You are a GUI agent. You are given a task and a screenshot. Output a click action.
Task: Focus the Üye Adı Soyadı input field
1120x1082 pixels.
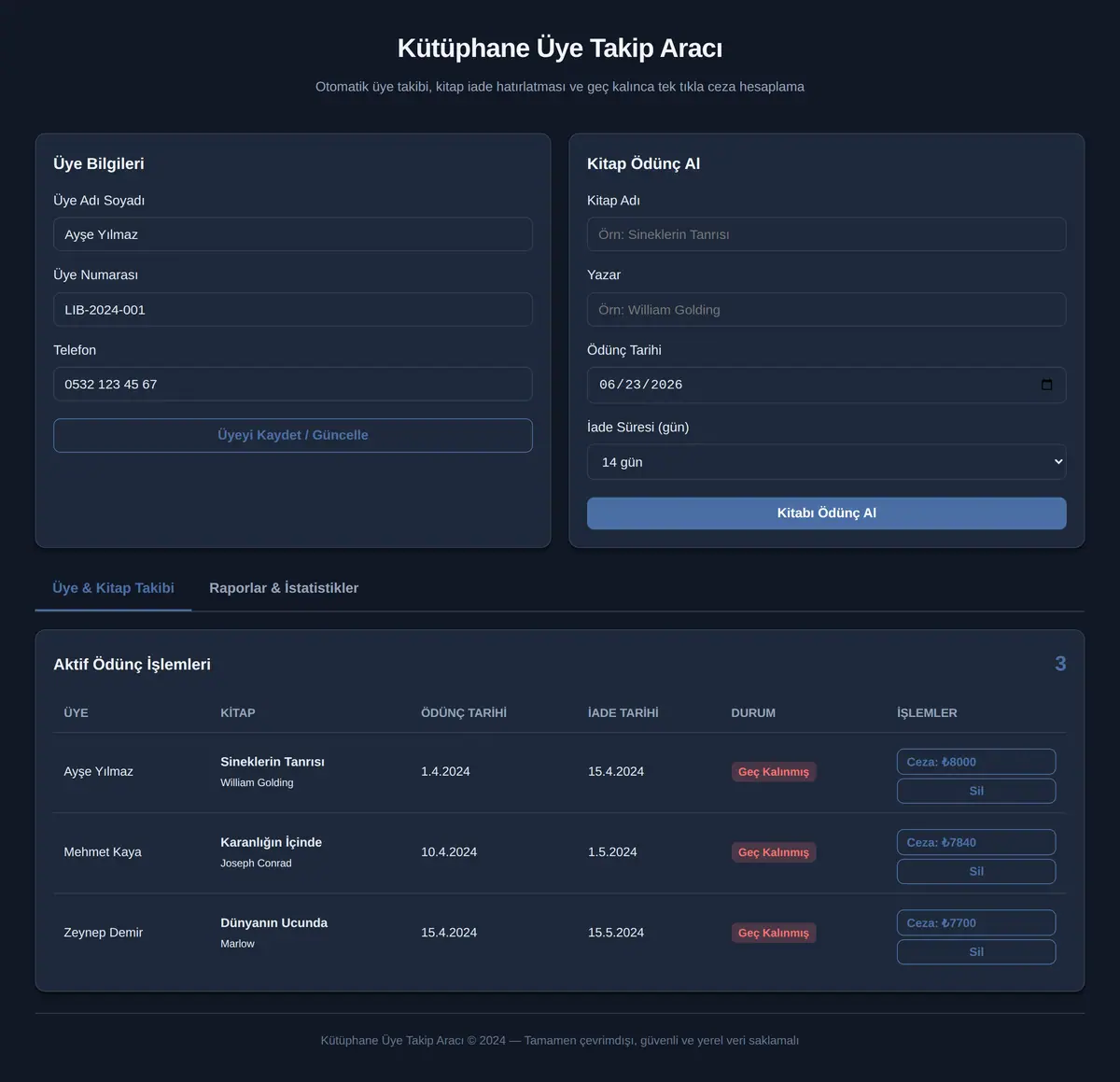[293, 234]
